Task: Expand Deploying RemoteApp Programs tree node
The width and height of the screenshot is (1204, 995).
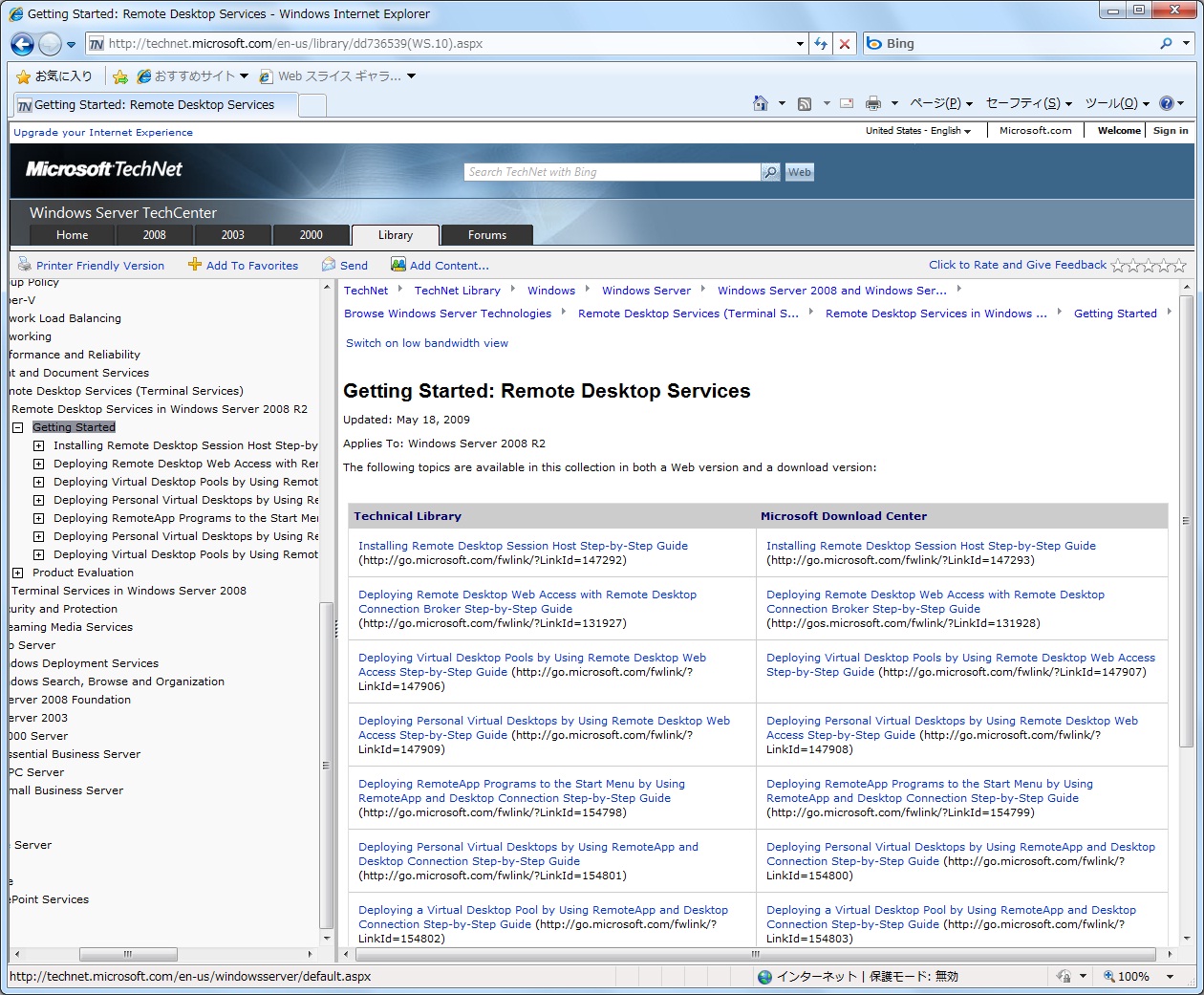Action: click(x=38, y=518)
